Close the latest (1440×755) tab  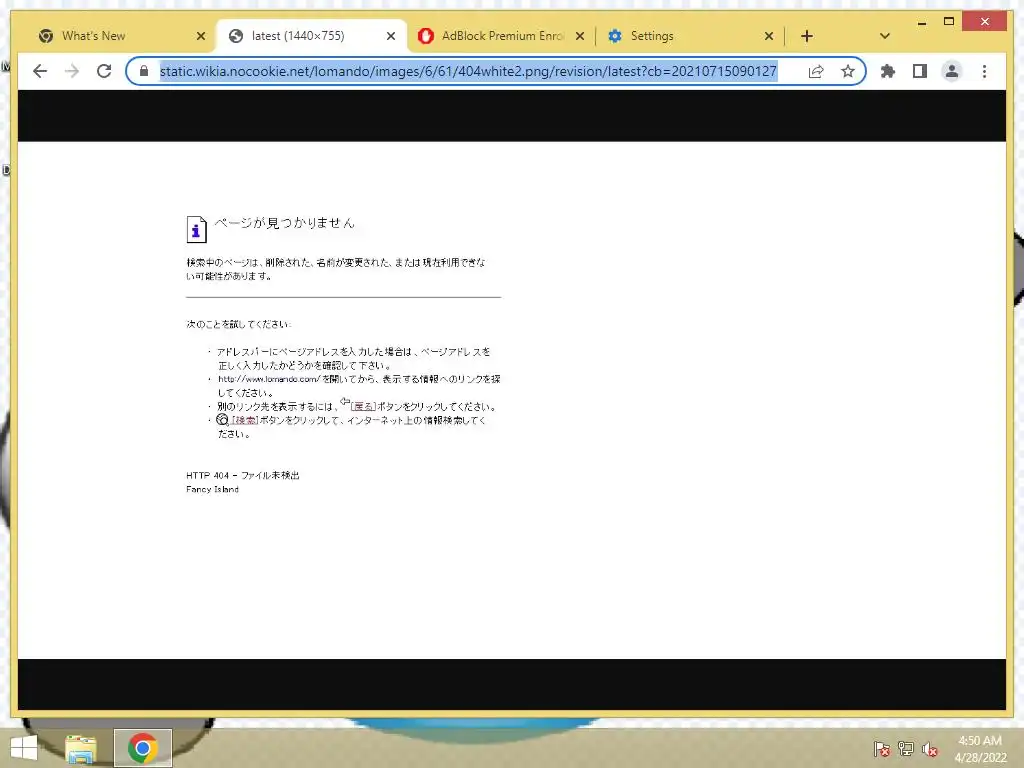click(391, 36)
